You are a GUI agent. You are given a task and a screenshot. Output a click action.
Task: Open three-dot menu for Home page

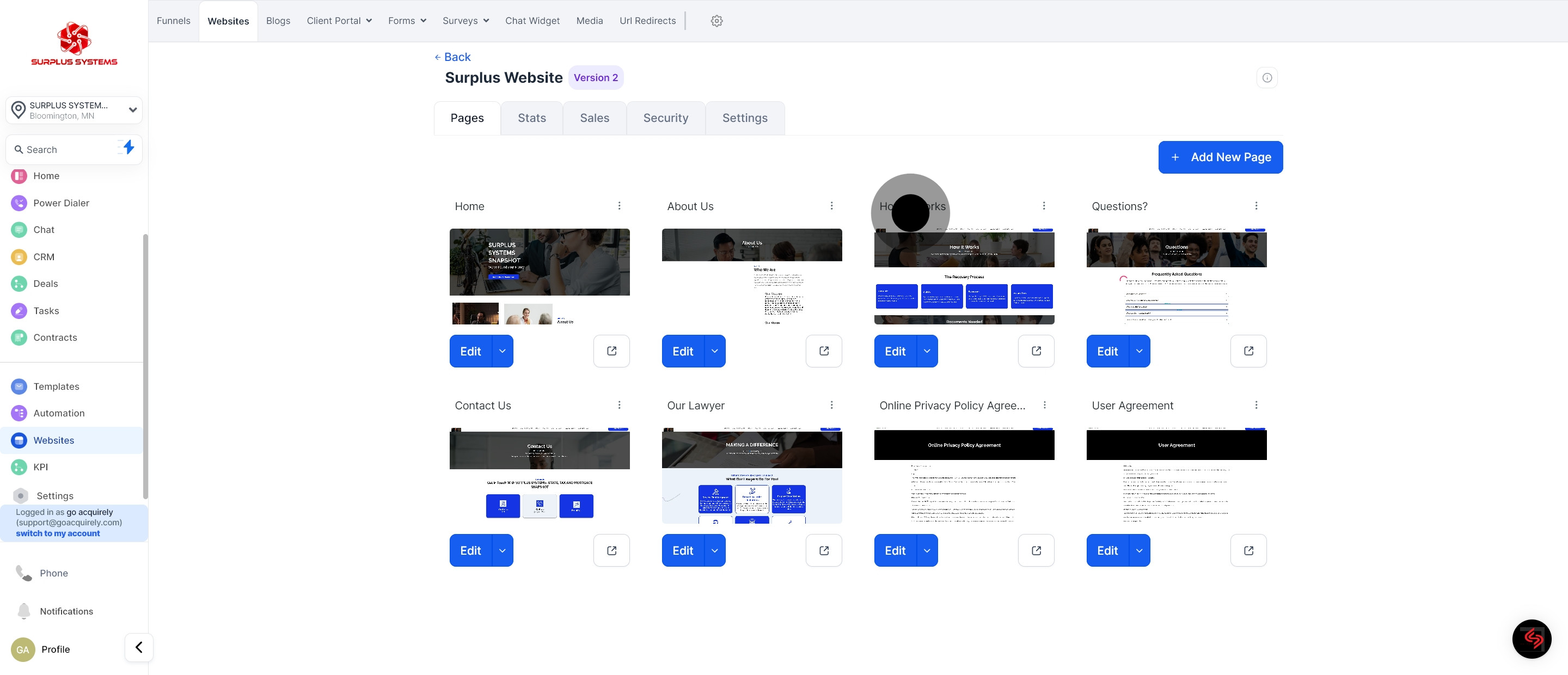point(619,206)
